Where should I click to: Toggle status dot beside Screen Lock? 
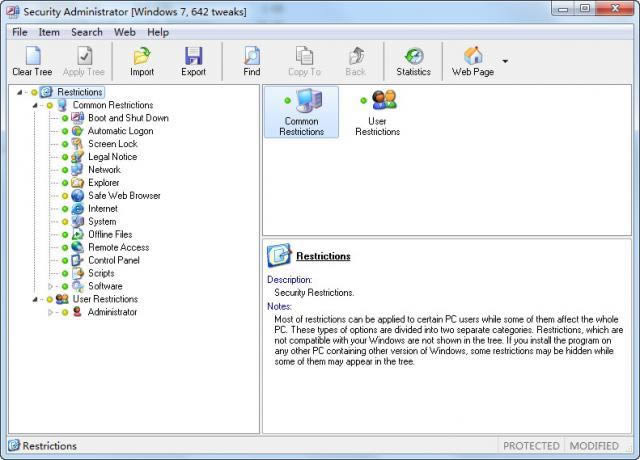(x=65, y=144)
